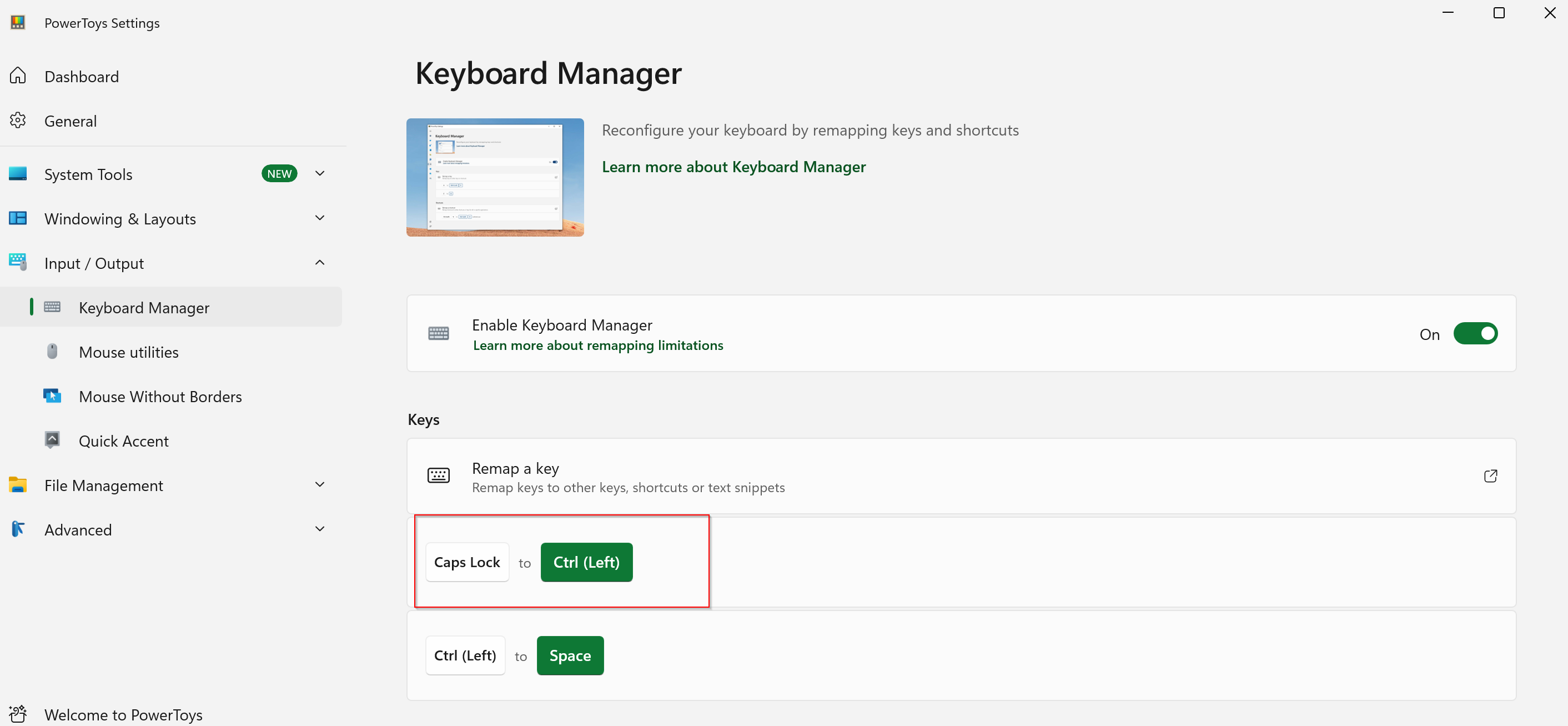The image size is (1568, 726).
Task: Click keyboard icon beside Enable Keyboard Manager
Action: click(438, 333)
